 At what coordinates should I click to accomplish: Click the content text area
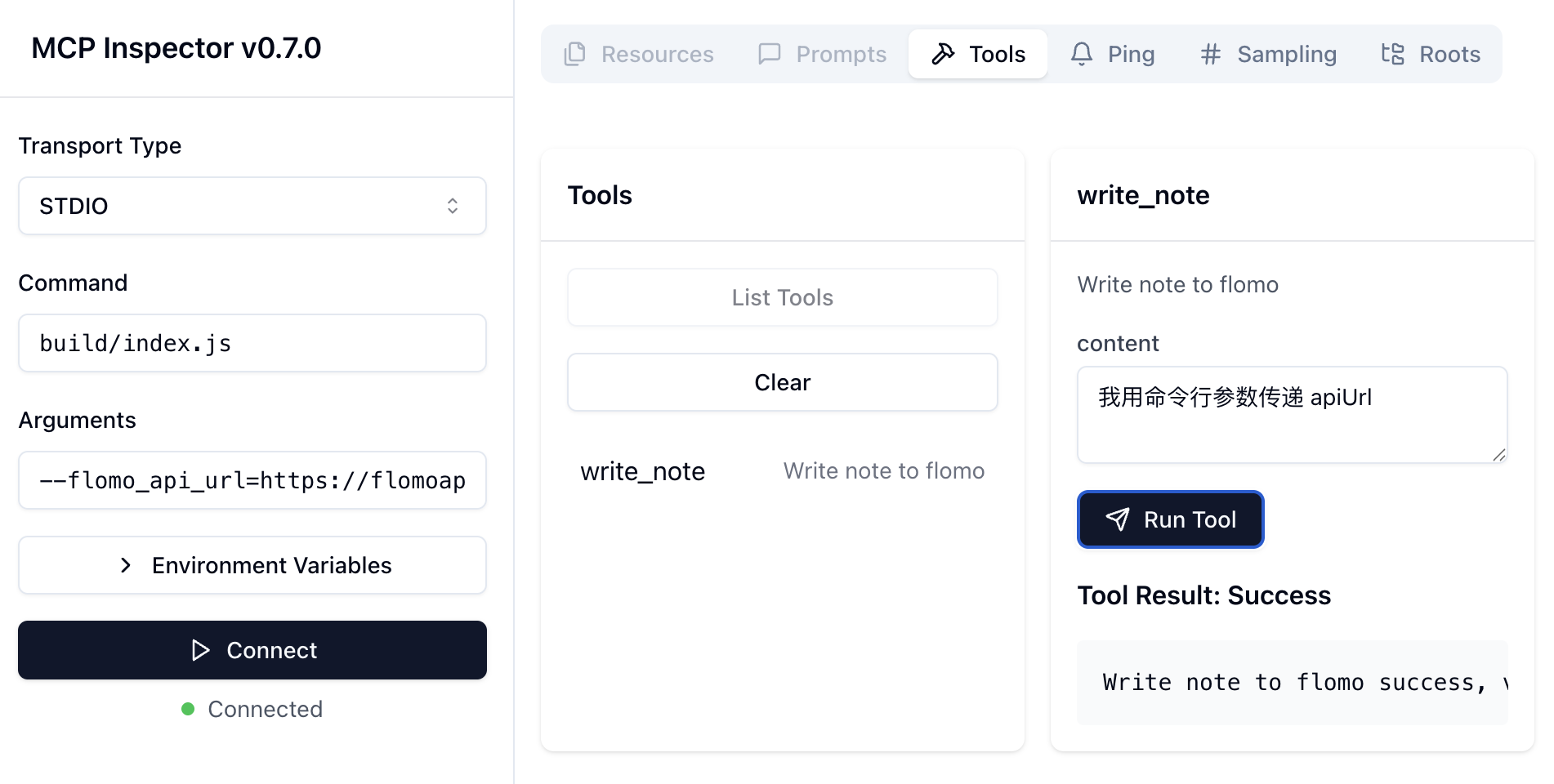pos(1291,415)
